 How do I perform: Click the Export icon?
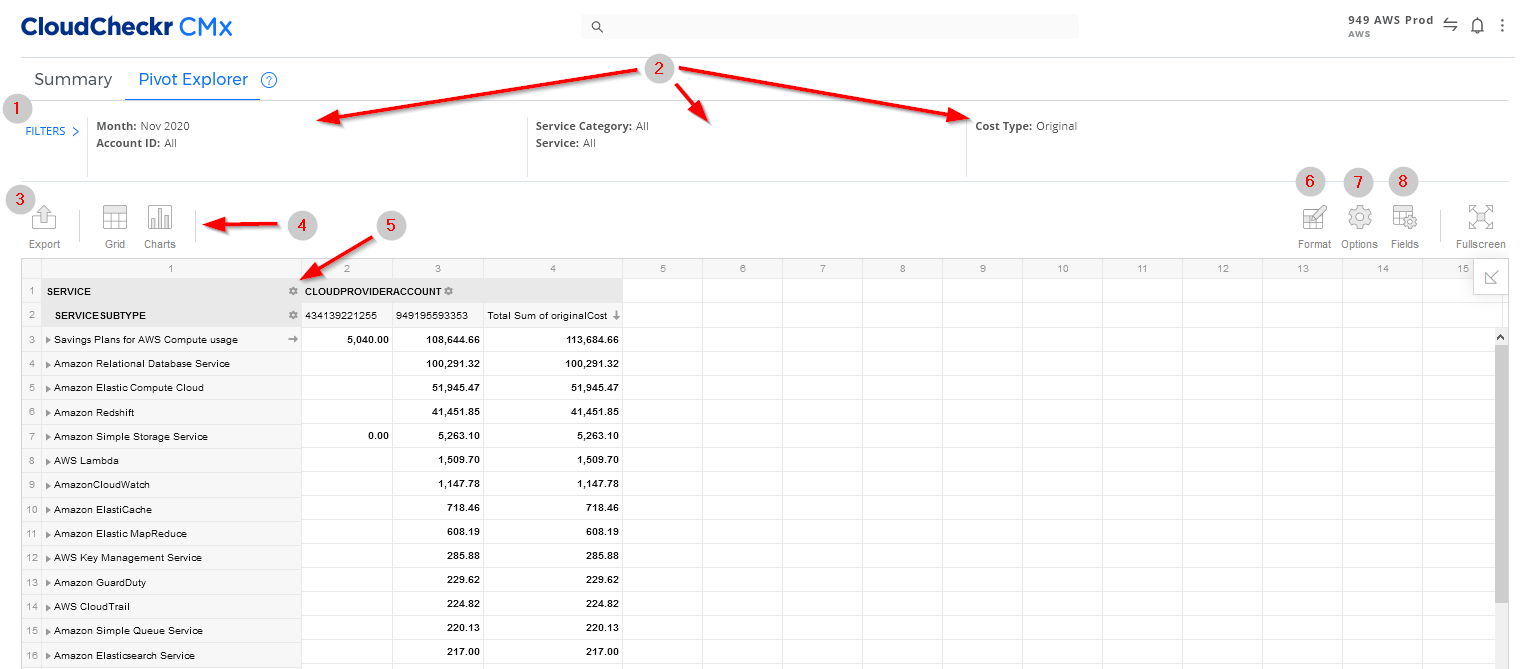click(44, 217)
